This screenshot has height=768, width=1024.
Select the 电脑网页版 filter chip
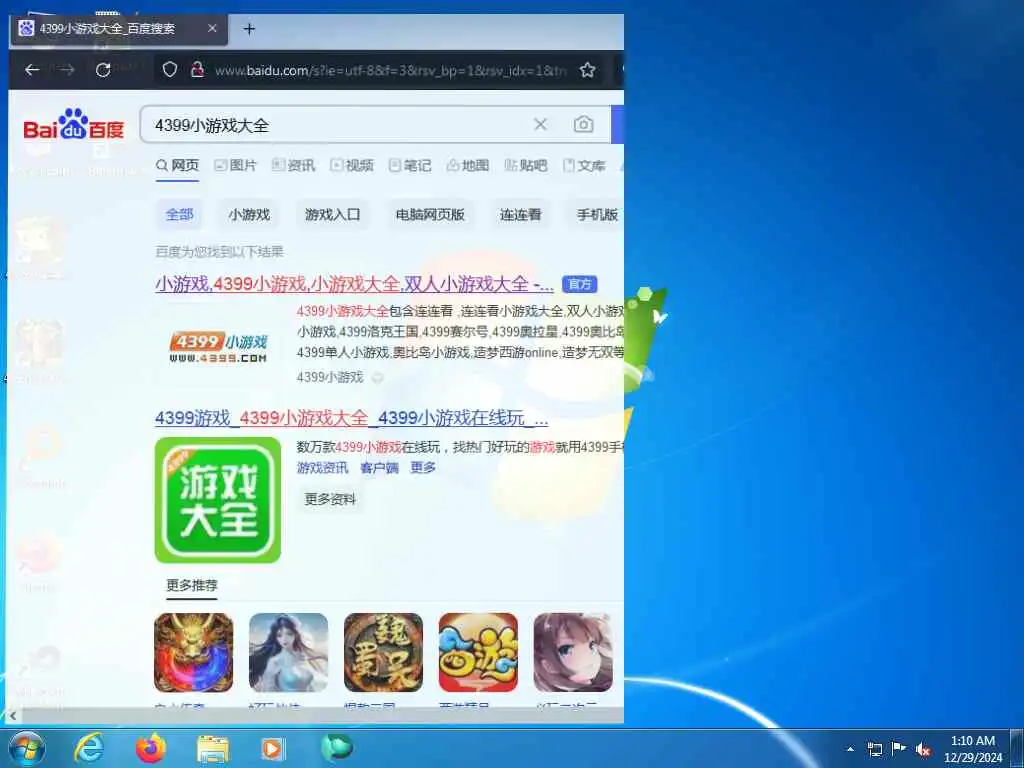click(x=430, y=215)
